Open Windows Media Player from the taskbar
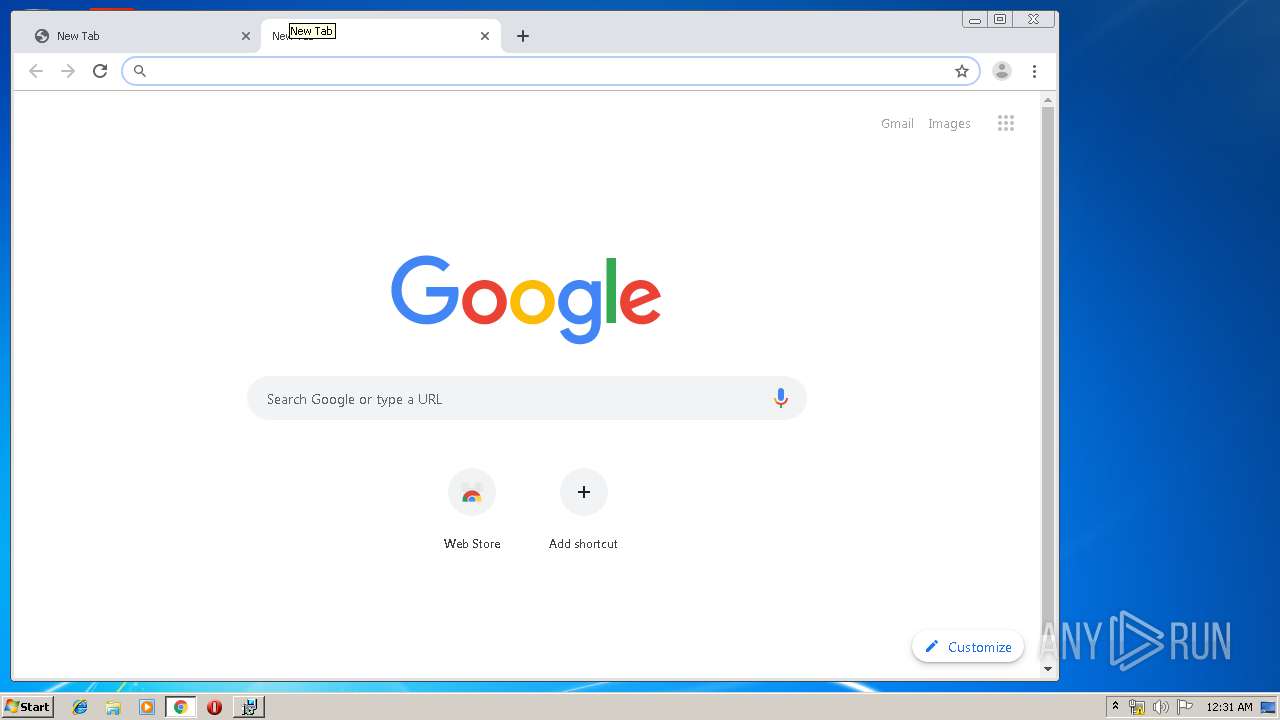This screenshot has height=720, width=1280. (147, 707)
